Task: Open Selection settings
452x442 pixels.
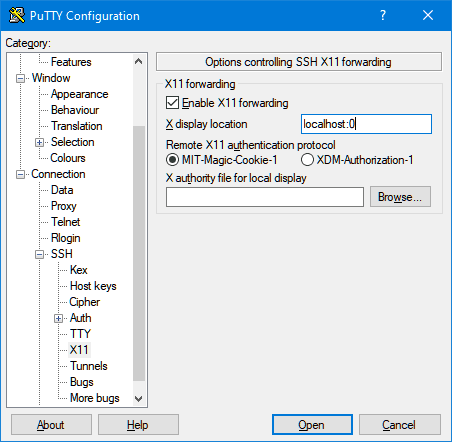Action: pyautogui.click(x=73, y=142)
